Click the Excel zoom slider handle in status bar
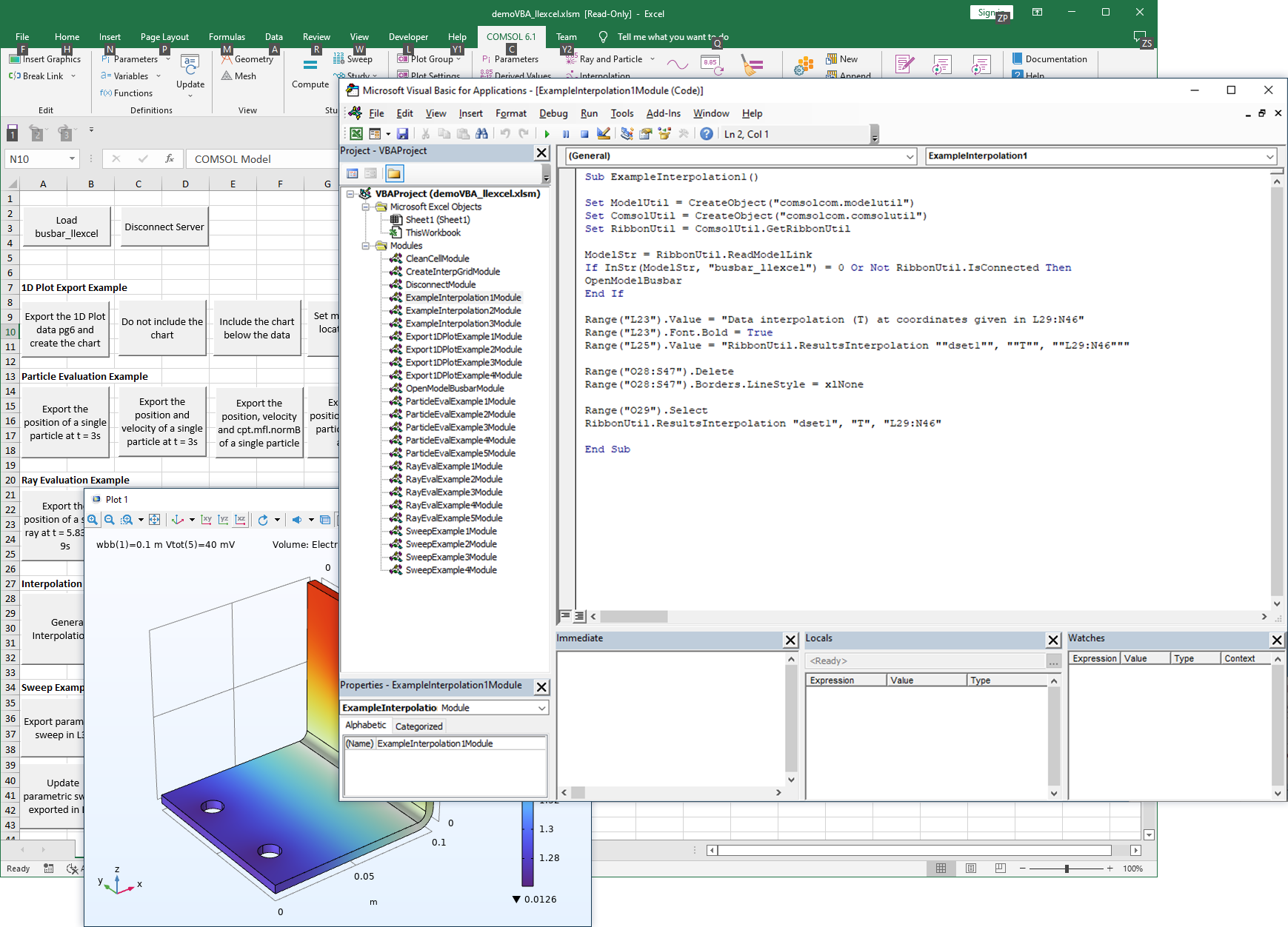Screen dimensions: 1288x927 [1067, 869]
